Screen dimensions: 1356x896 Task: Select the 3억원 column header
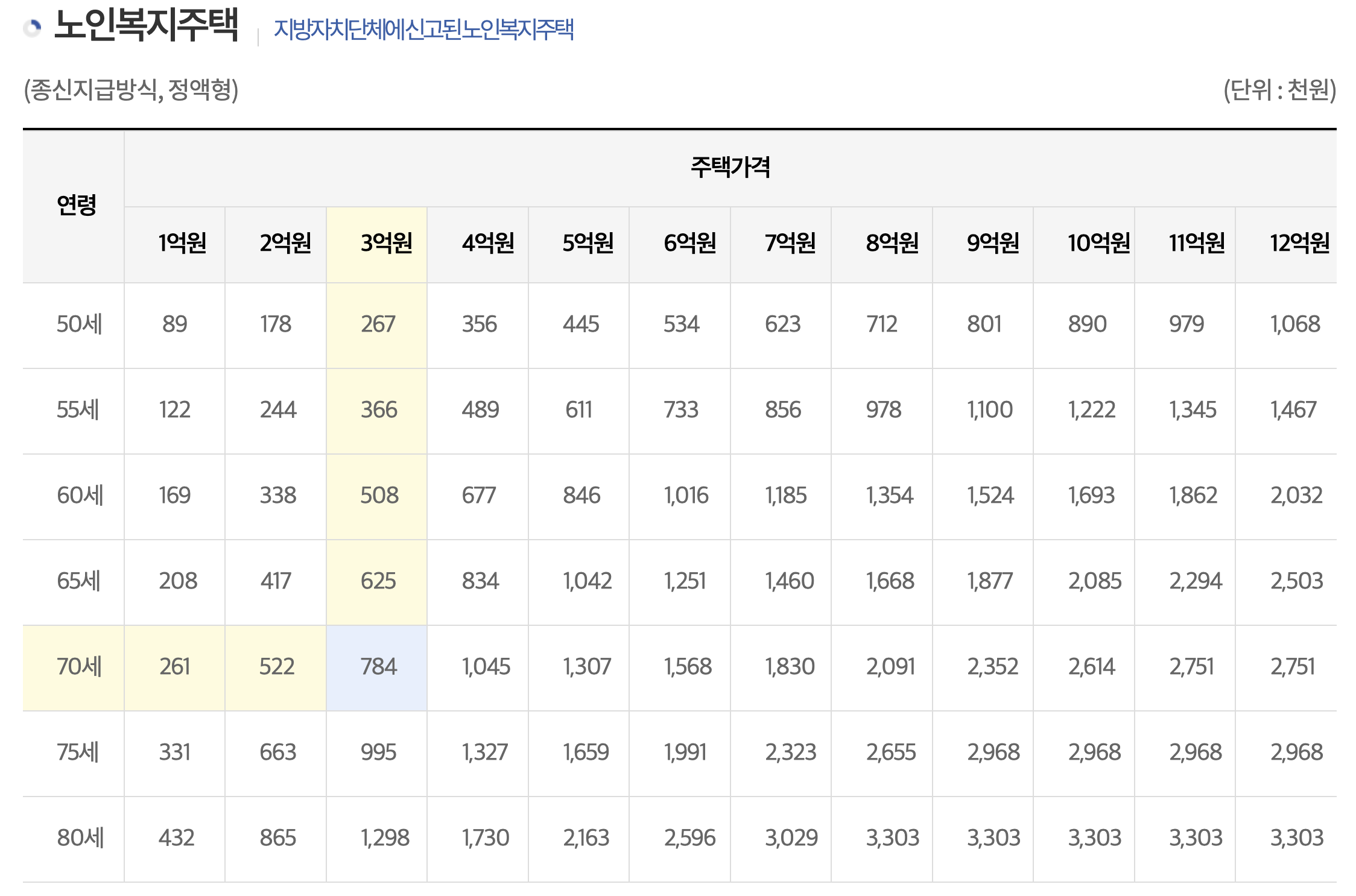385,243
